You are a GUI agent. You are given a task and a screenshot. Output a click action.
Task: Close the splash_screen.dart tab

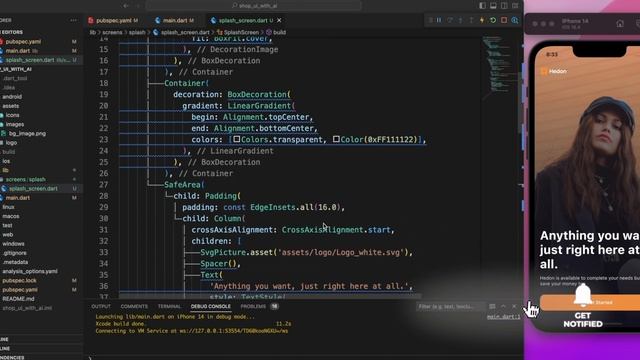tap(279, 20)
